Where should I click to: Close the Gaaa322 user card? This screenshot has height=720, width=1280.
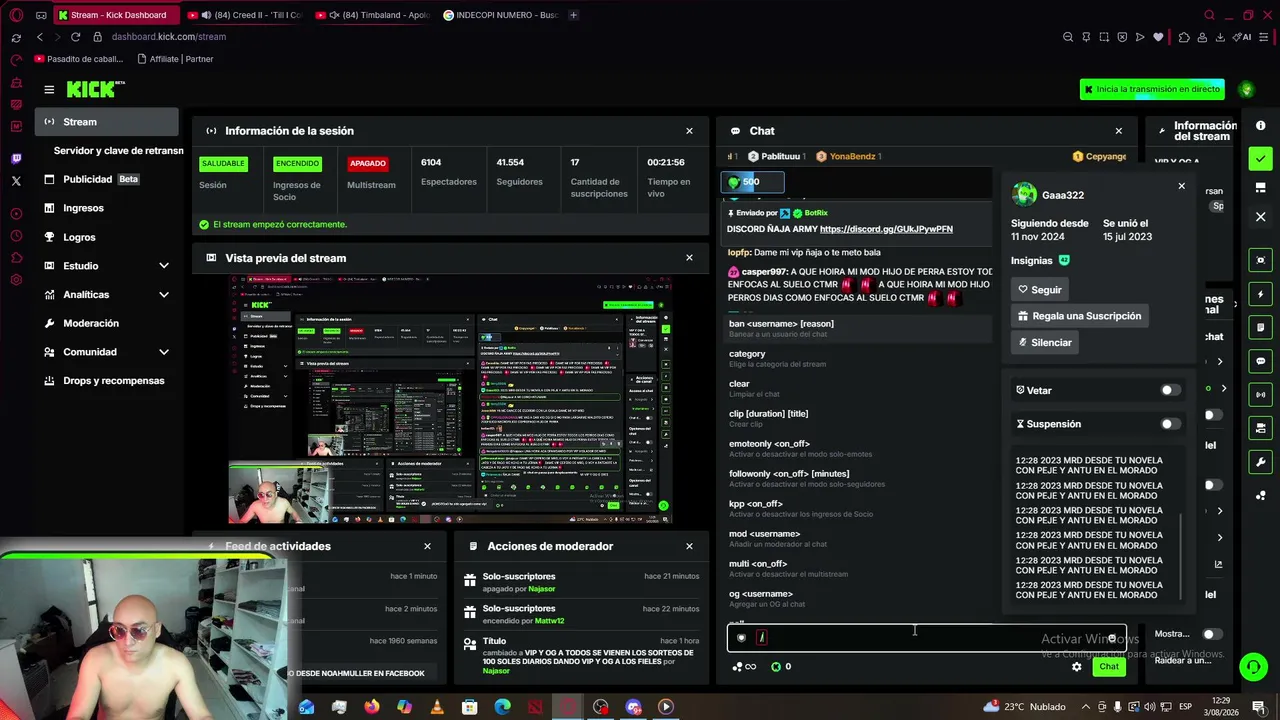coord(1181,186)
